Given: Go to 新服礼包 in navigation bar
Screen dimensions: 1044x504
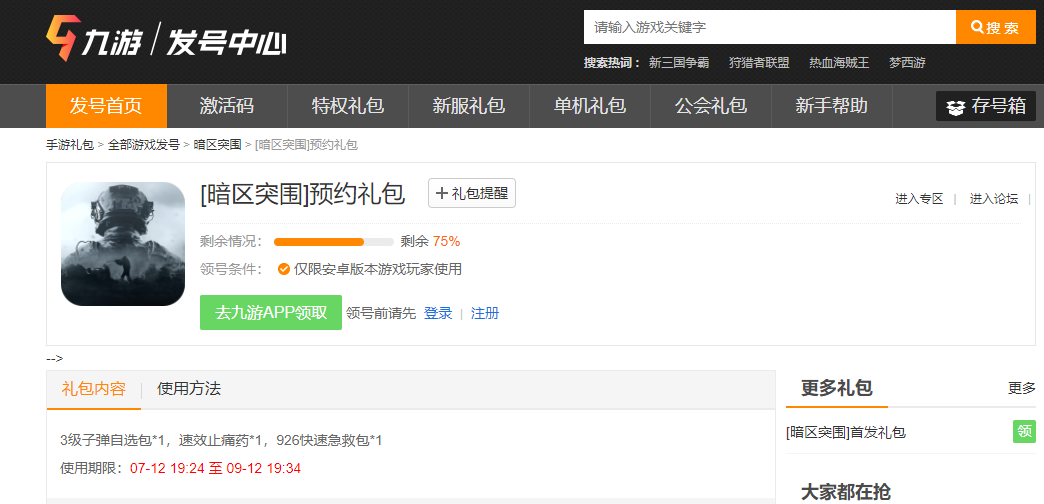Looking at the screenshot, I should 469,106.
